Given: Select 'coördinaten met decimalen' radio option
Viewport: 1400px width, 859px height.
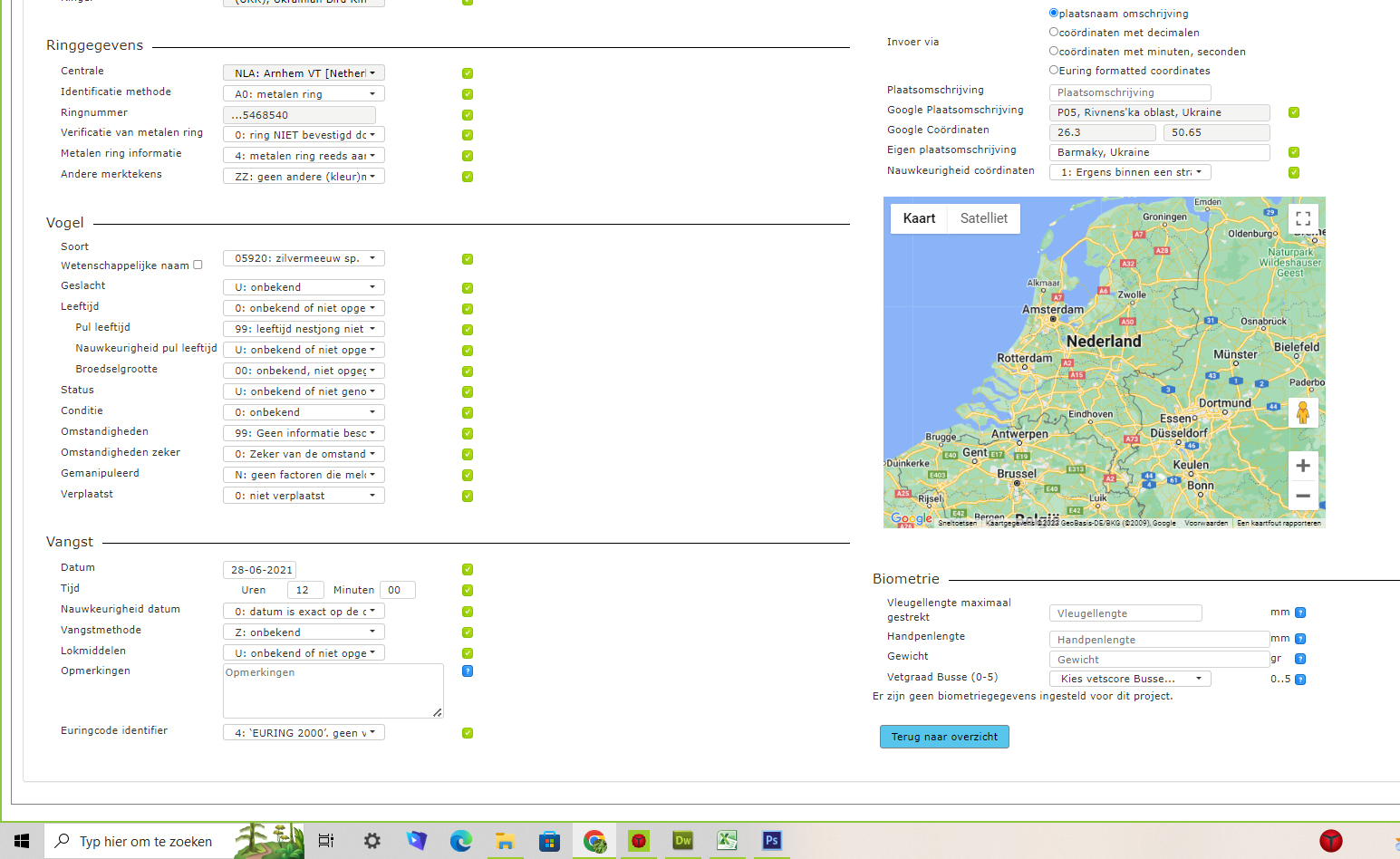Looking at the screenshot, I should point(1054,32).
